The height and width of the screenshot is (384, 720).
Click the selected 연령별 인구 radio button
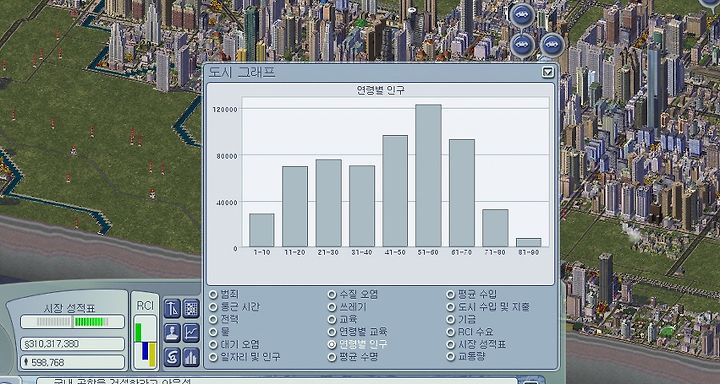point(332,344)
